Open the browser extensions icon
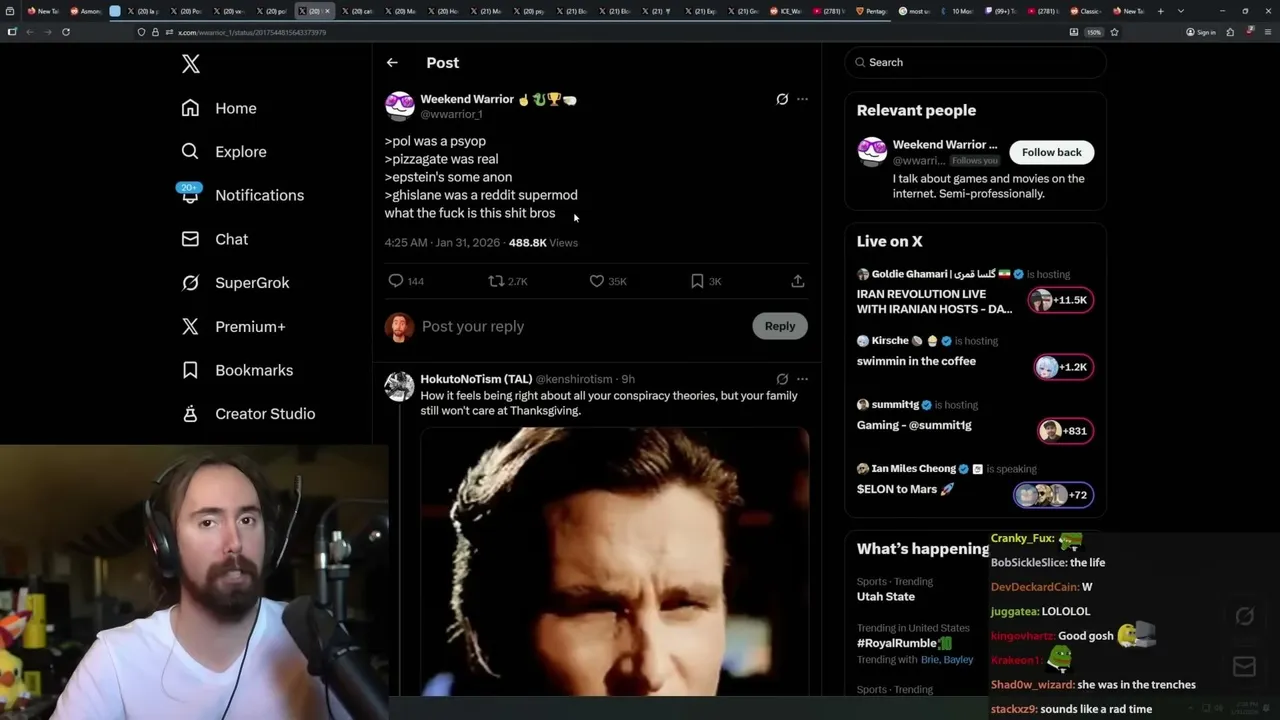This screenshot has height=720, width=1280. click(x=1230, y=32)
